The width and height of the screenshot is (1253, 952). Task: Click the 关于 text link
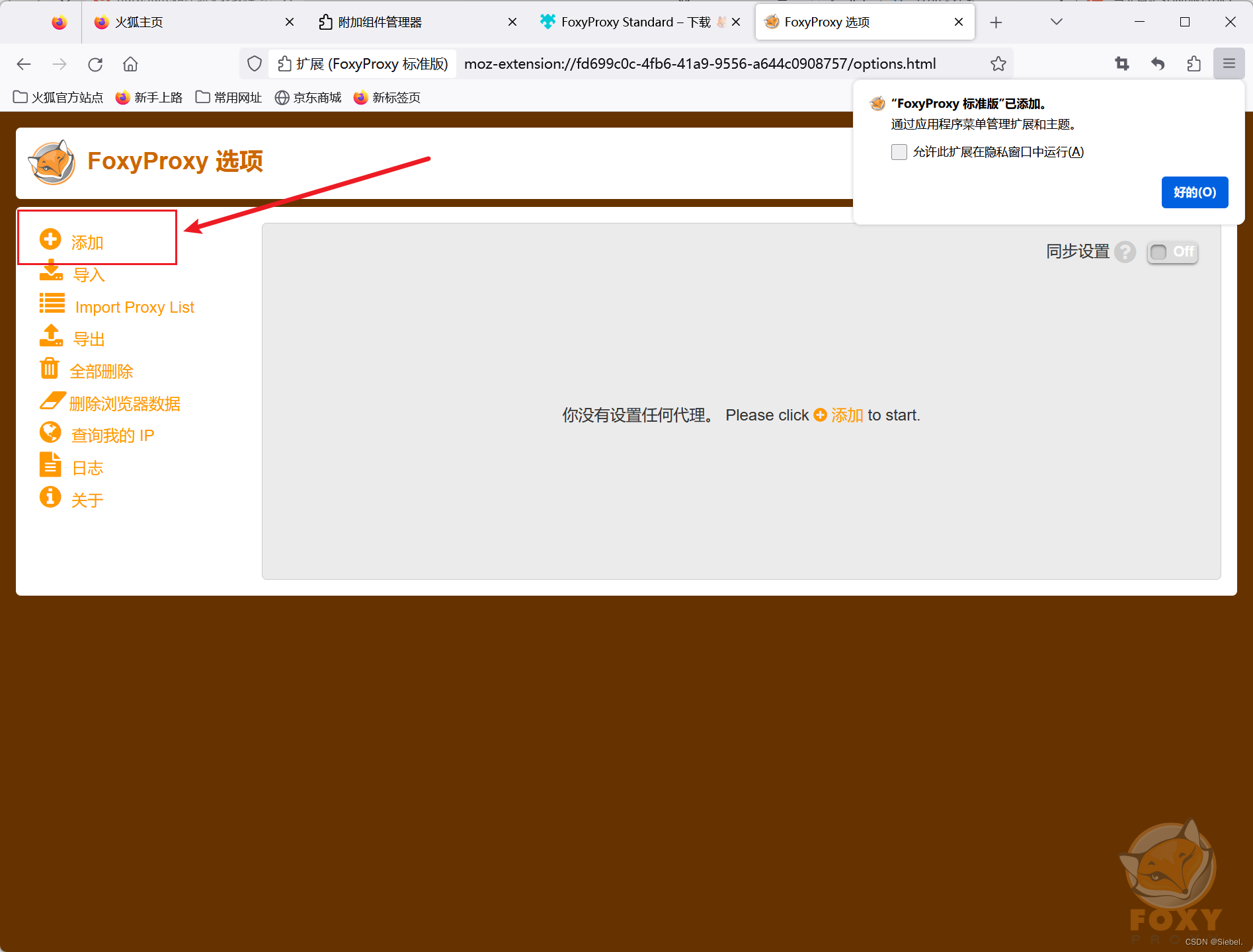(x=87, y=500)
